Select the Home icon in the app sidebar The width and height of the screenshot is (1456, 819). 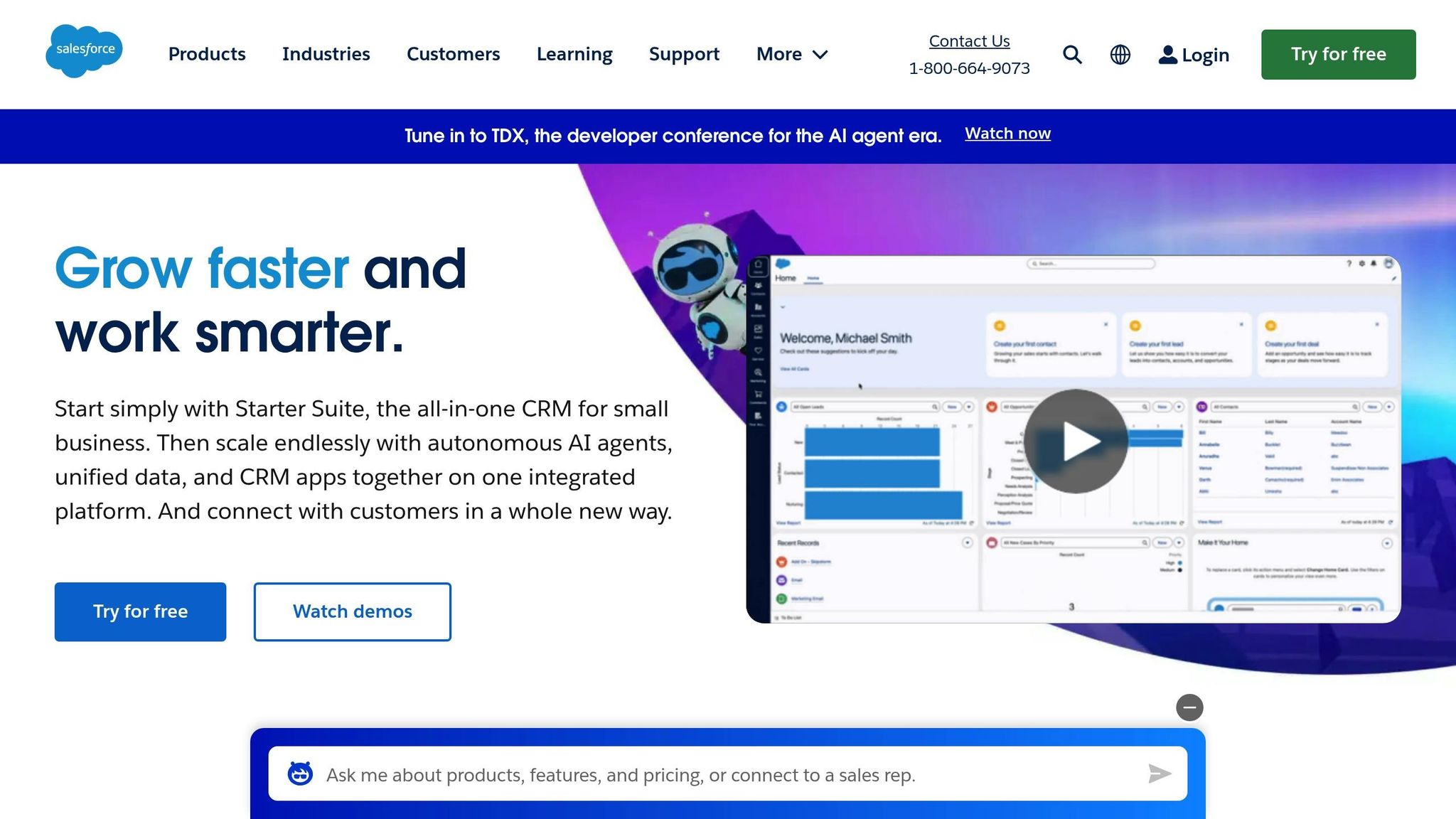[759, 264]
